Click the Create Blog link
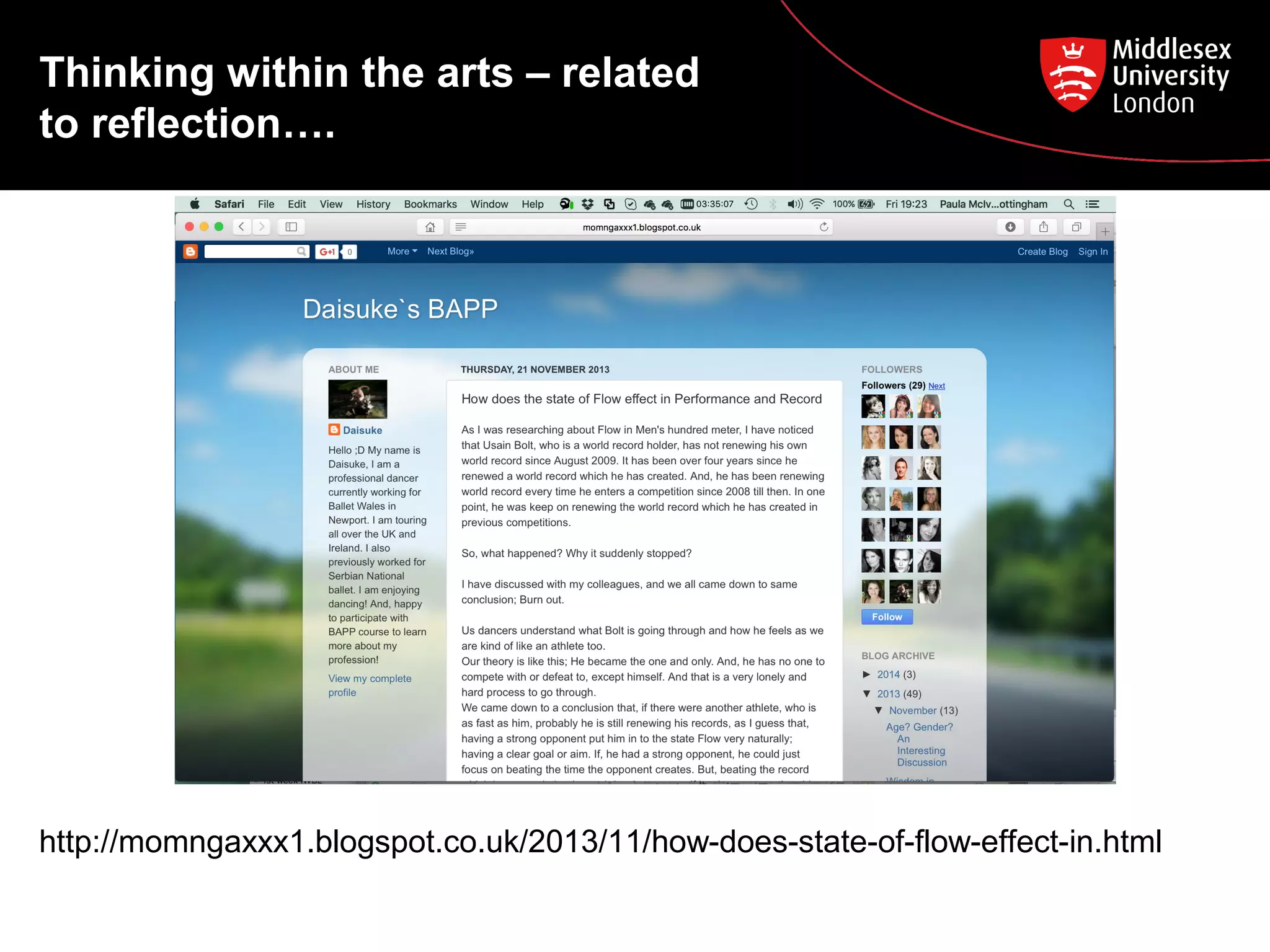 pyautogui.click(x=1042, y=252)
